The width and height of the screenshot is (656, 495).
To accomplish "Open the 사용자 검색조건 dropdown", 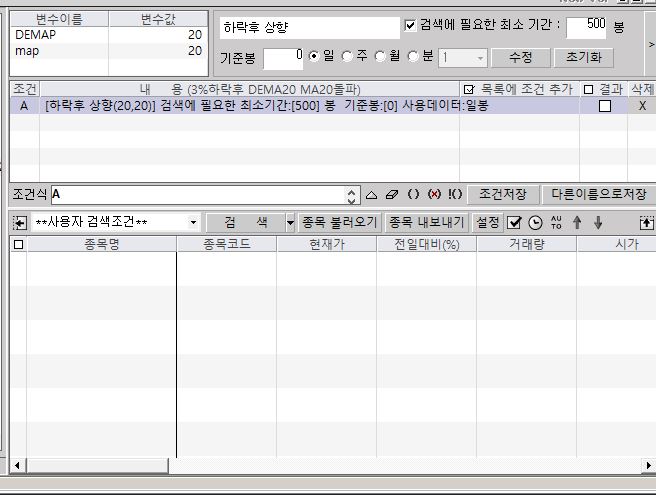I will [193, 222].
